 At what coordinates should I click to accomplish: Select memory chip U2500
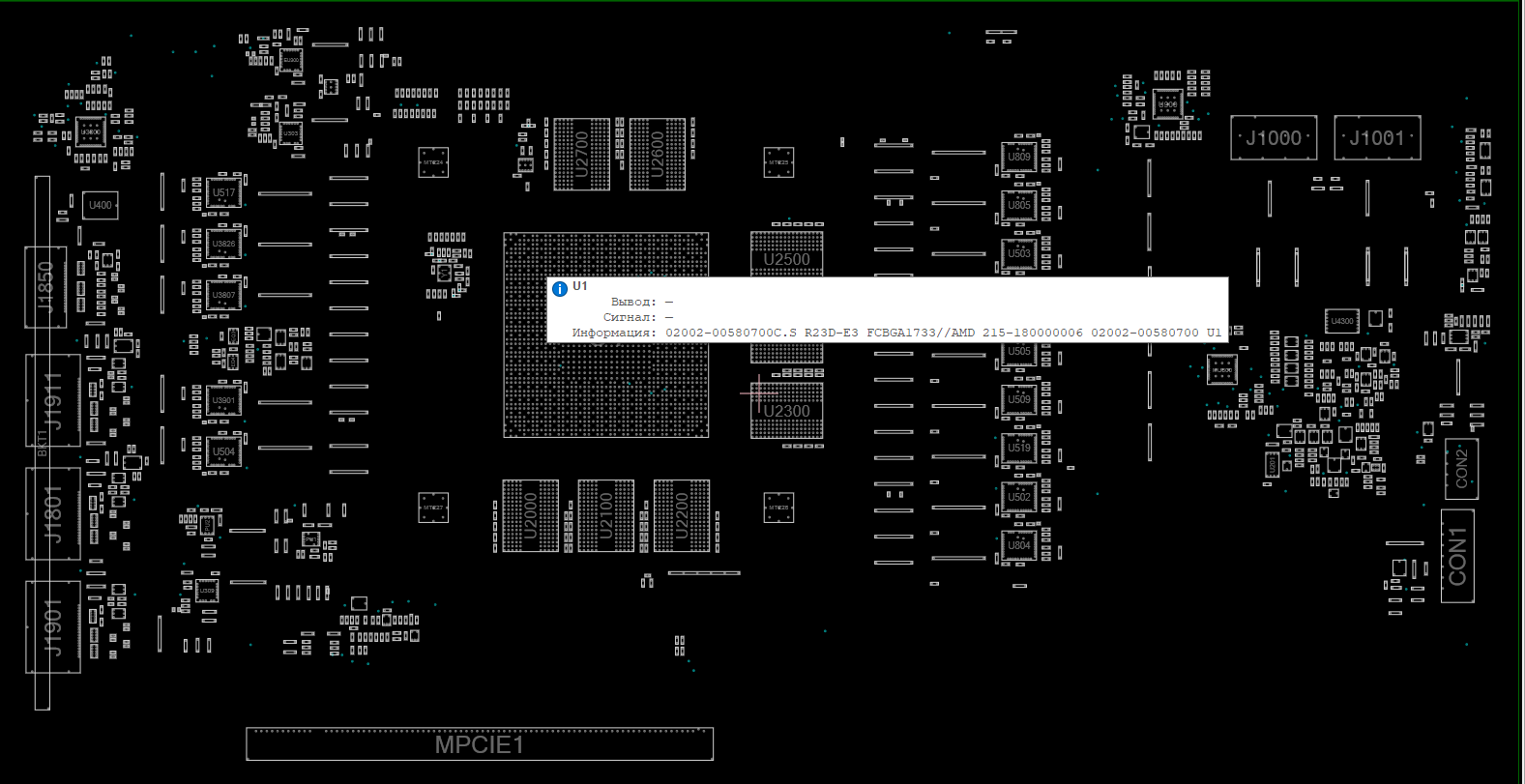click(x=786, y=253)
